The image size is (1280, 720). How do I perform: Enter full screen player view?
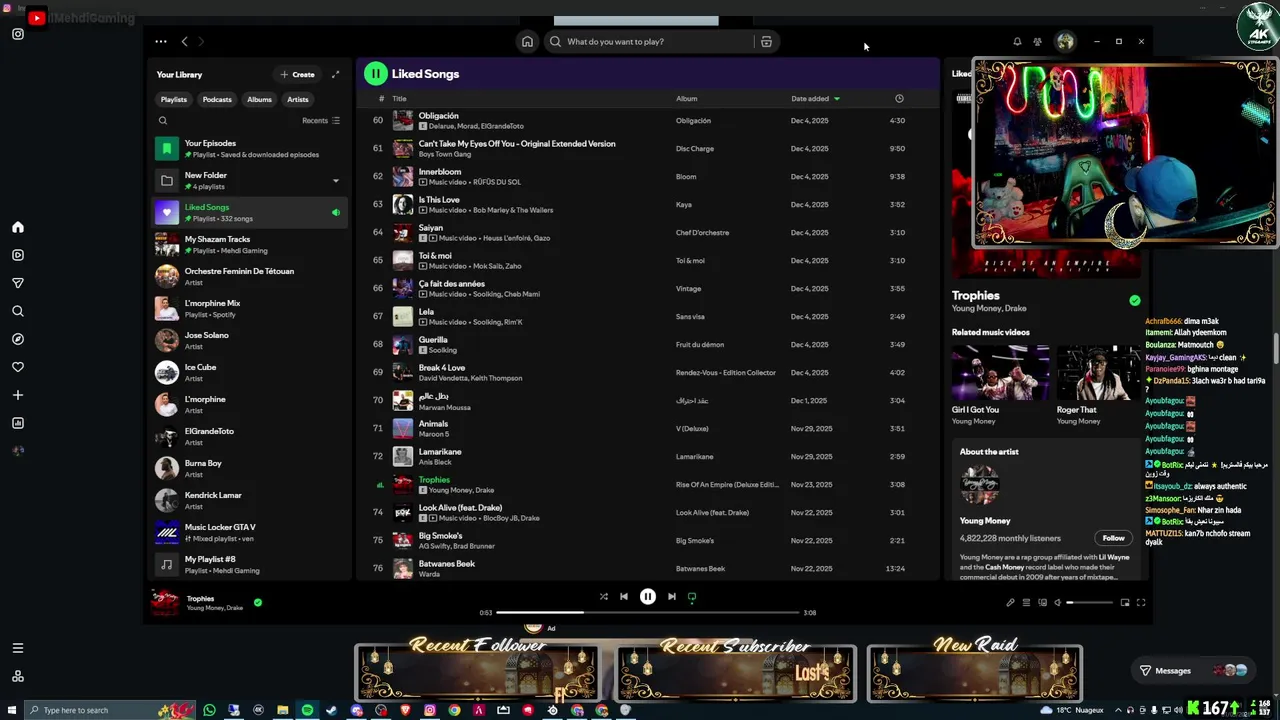click(x=1141, y=602)
